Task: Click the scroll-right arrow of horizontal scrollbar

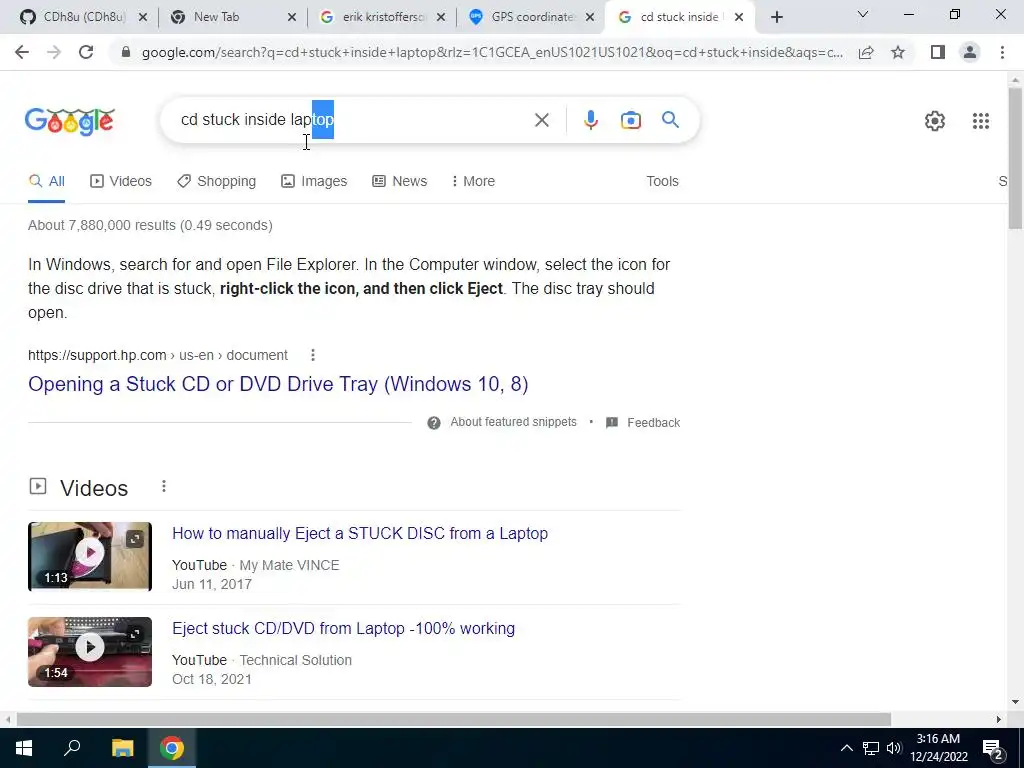Action: [x=999, y=719]
